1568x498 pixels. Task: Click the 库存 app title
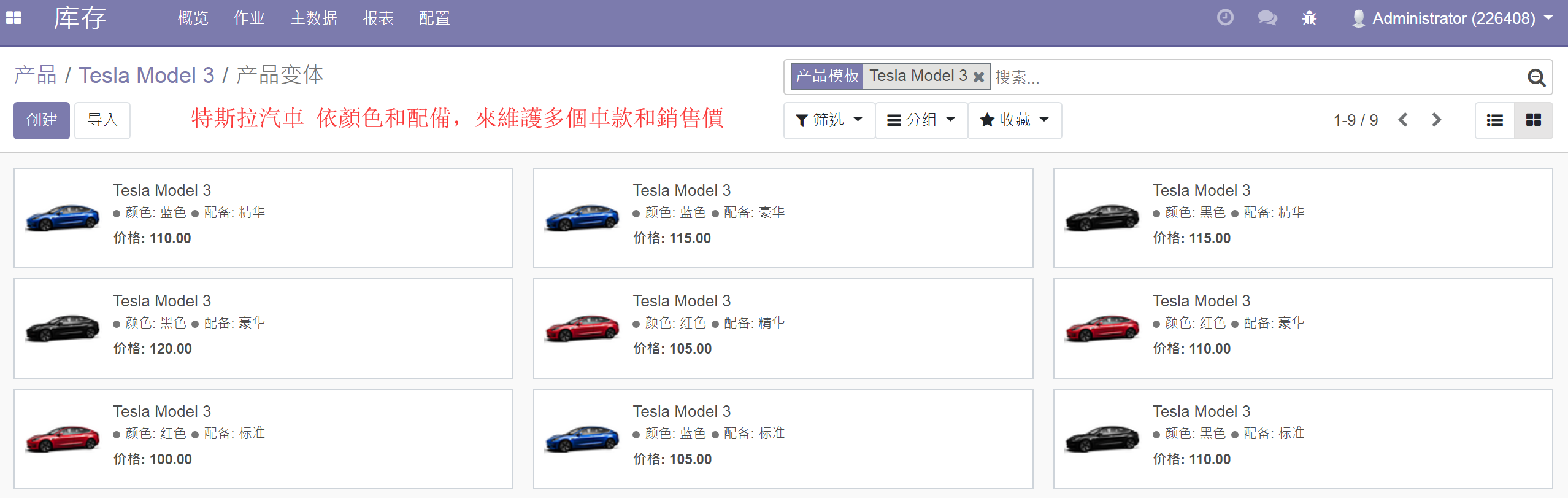pos(80,18)
